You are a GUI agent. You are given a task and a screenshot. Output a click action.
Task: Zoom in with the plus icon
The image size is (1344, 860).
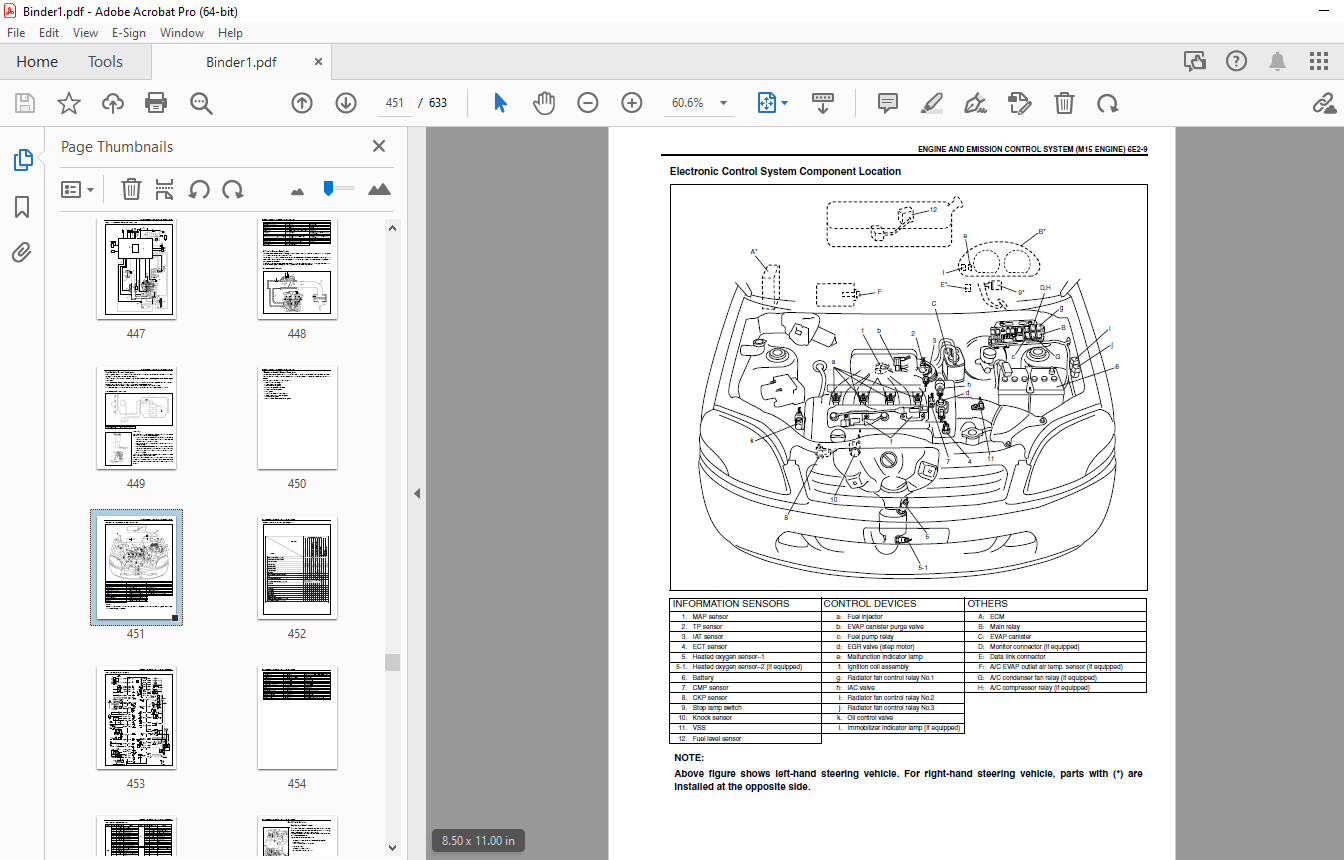click(632, 103)
